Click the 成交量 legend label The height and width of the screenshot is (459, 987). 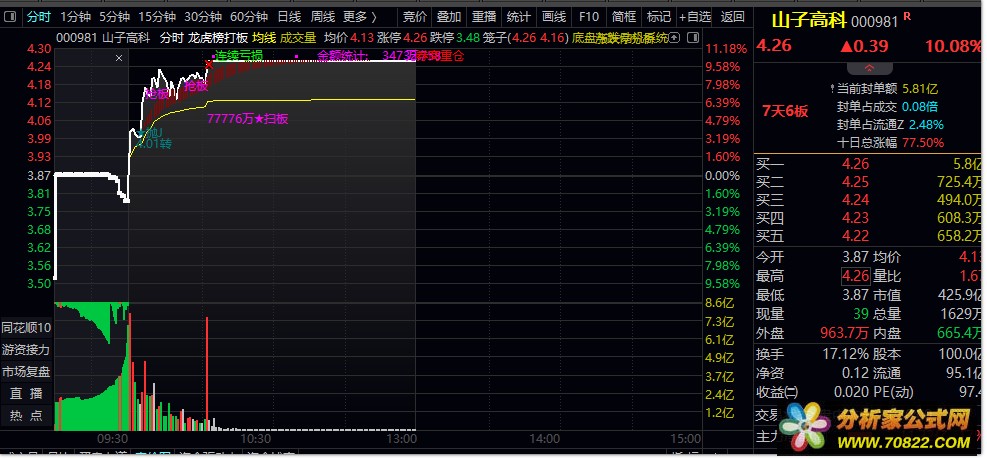coord(298,38)
